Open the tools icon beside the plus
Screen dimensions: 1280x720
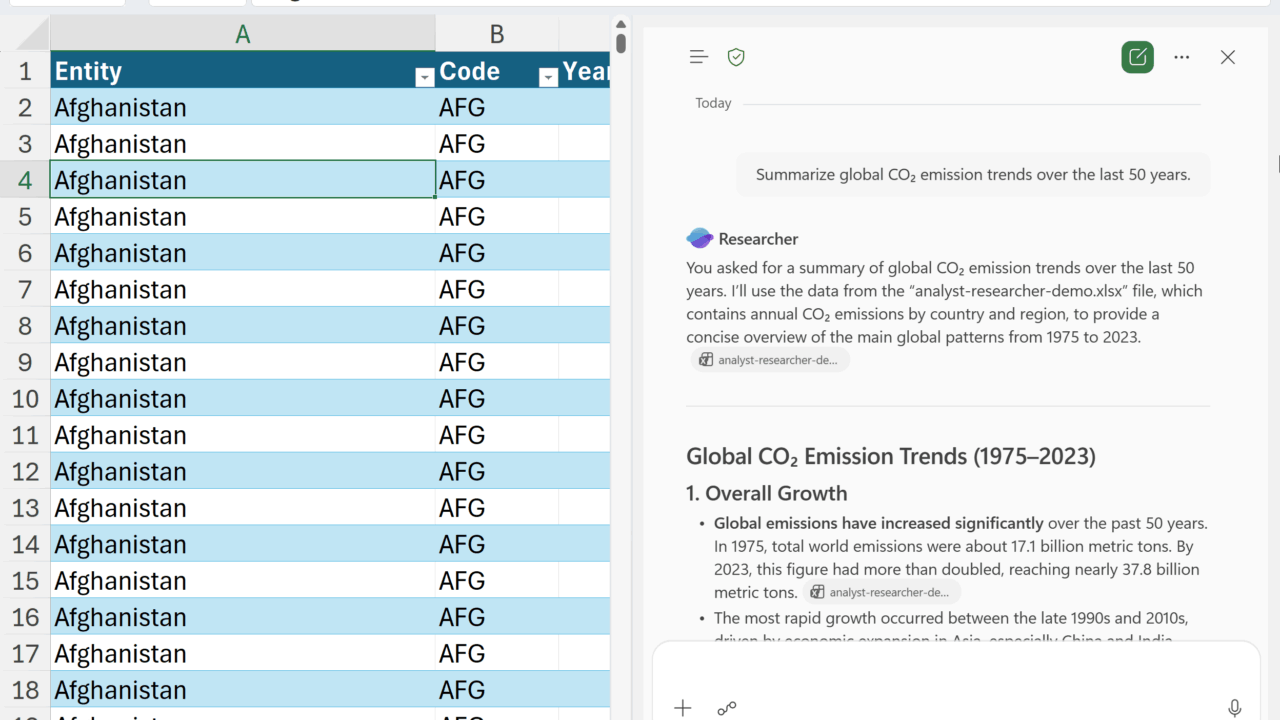click(x=727, y=708)
